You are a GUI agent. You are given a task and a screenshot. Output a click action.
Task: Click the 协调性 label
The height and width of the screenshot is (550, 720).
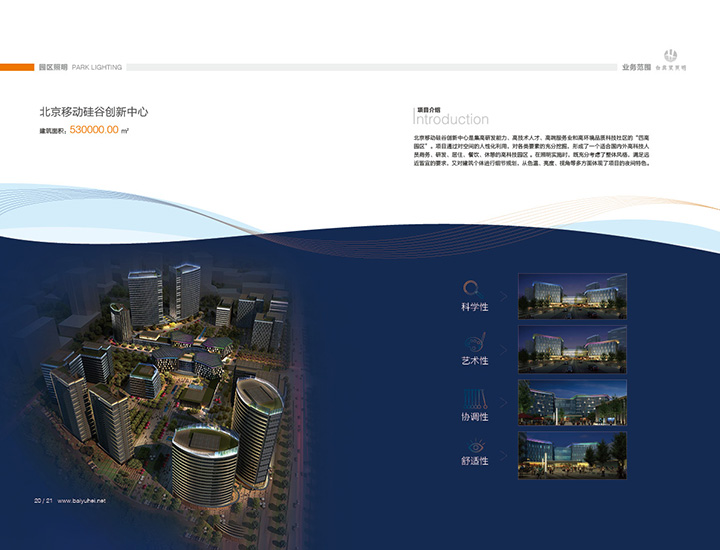pyautogui.click(x=474, y=417)
